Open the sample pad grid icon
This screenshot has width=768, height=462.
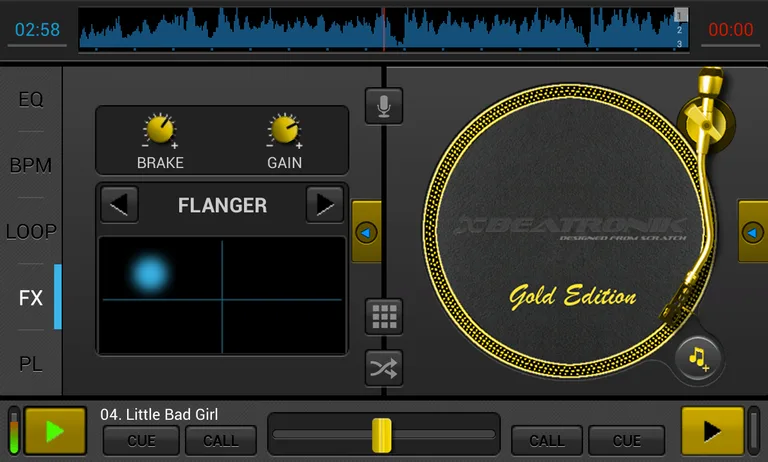(384, 316)
